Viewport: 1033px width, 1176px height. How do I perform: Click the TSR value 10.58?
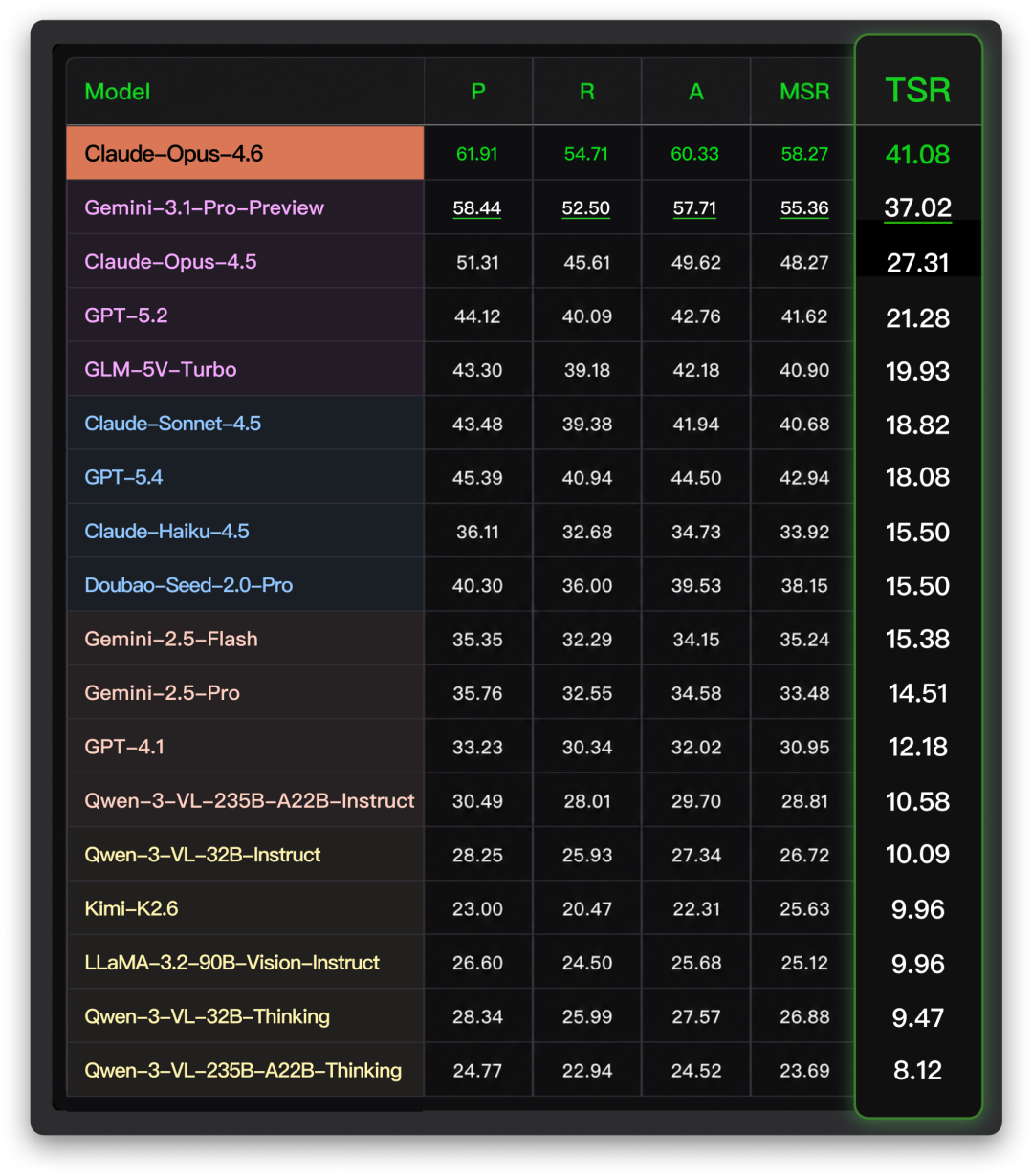[918, 801]
